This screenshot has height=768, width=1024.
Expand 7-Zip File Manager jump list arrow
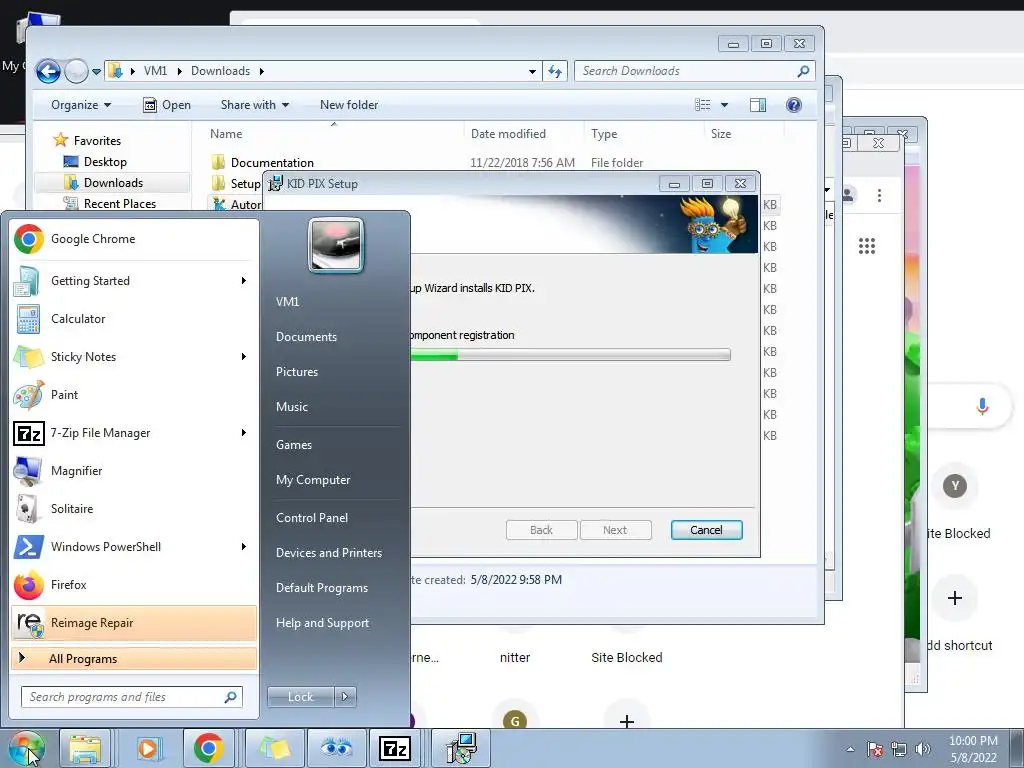[x=244, y=432]
